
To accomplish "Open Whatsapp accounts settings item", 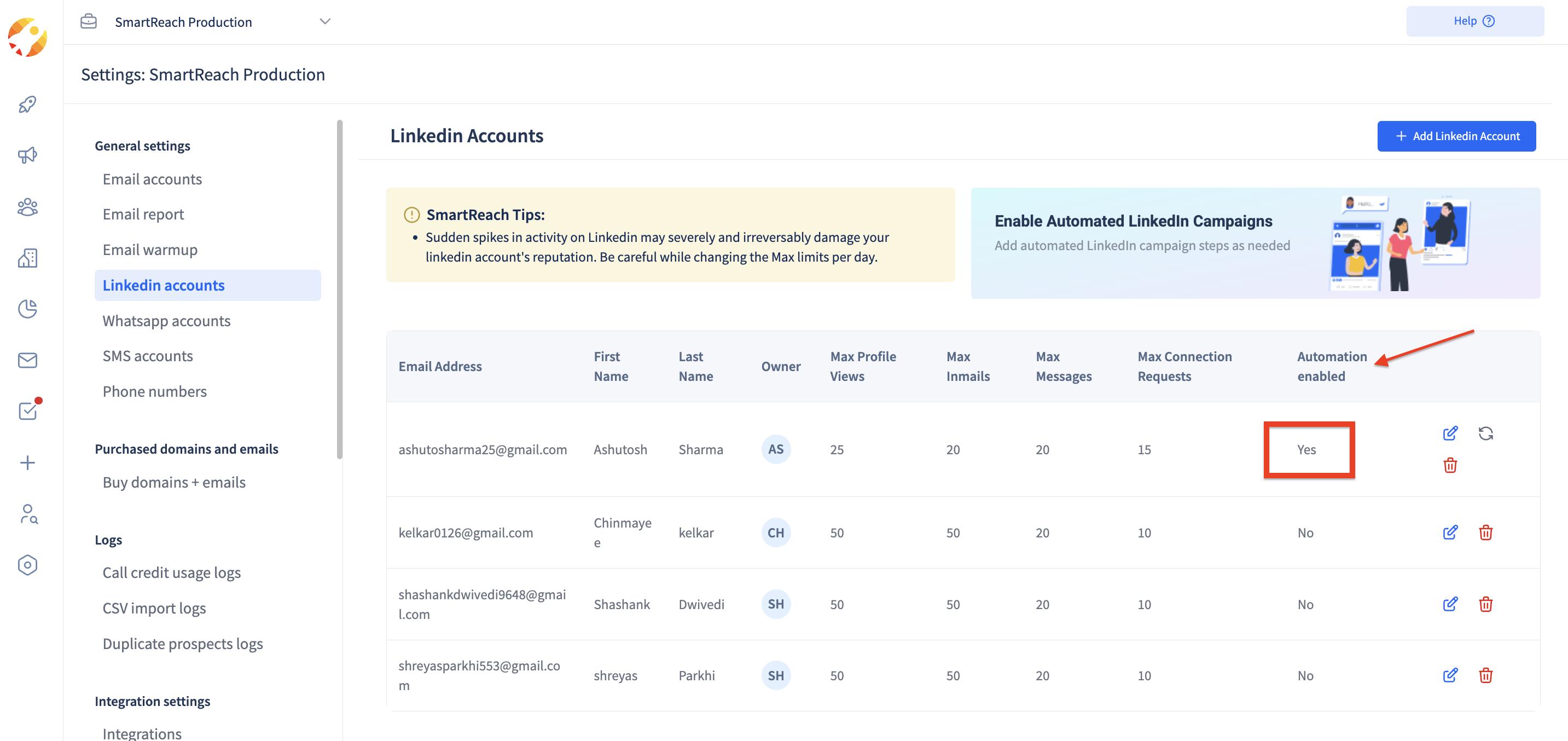I will 166,320.
